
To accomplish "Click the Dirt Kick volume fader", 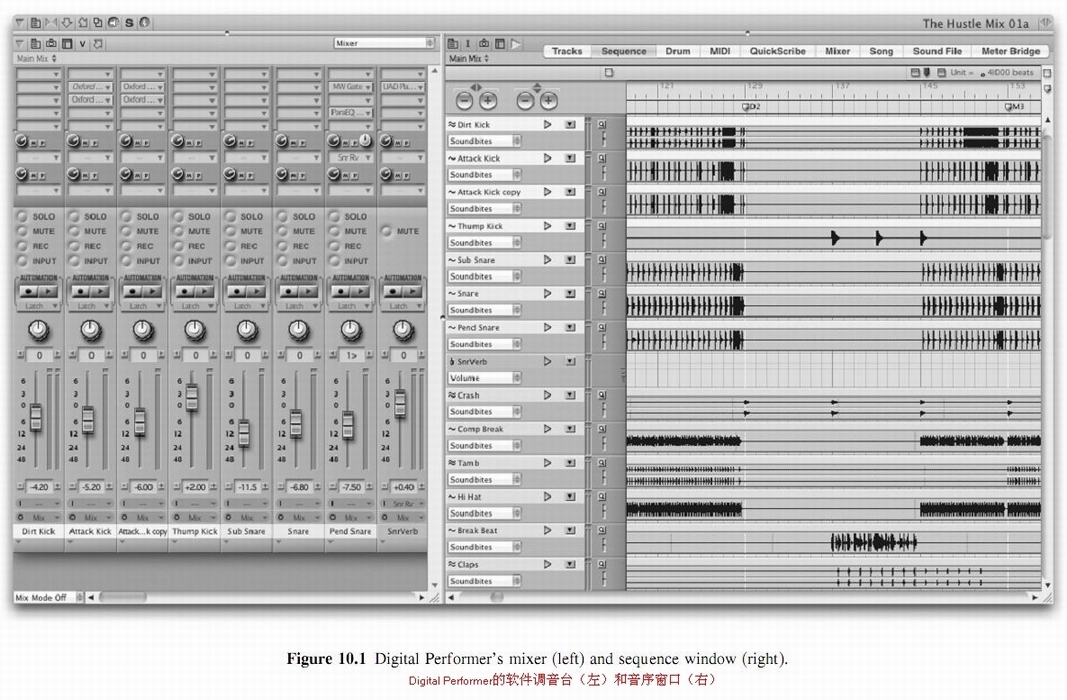I will point(36,417).
